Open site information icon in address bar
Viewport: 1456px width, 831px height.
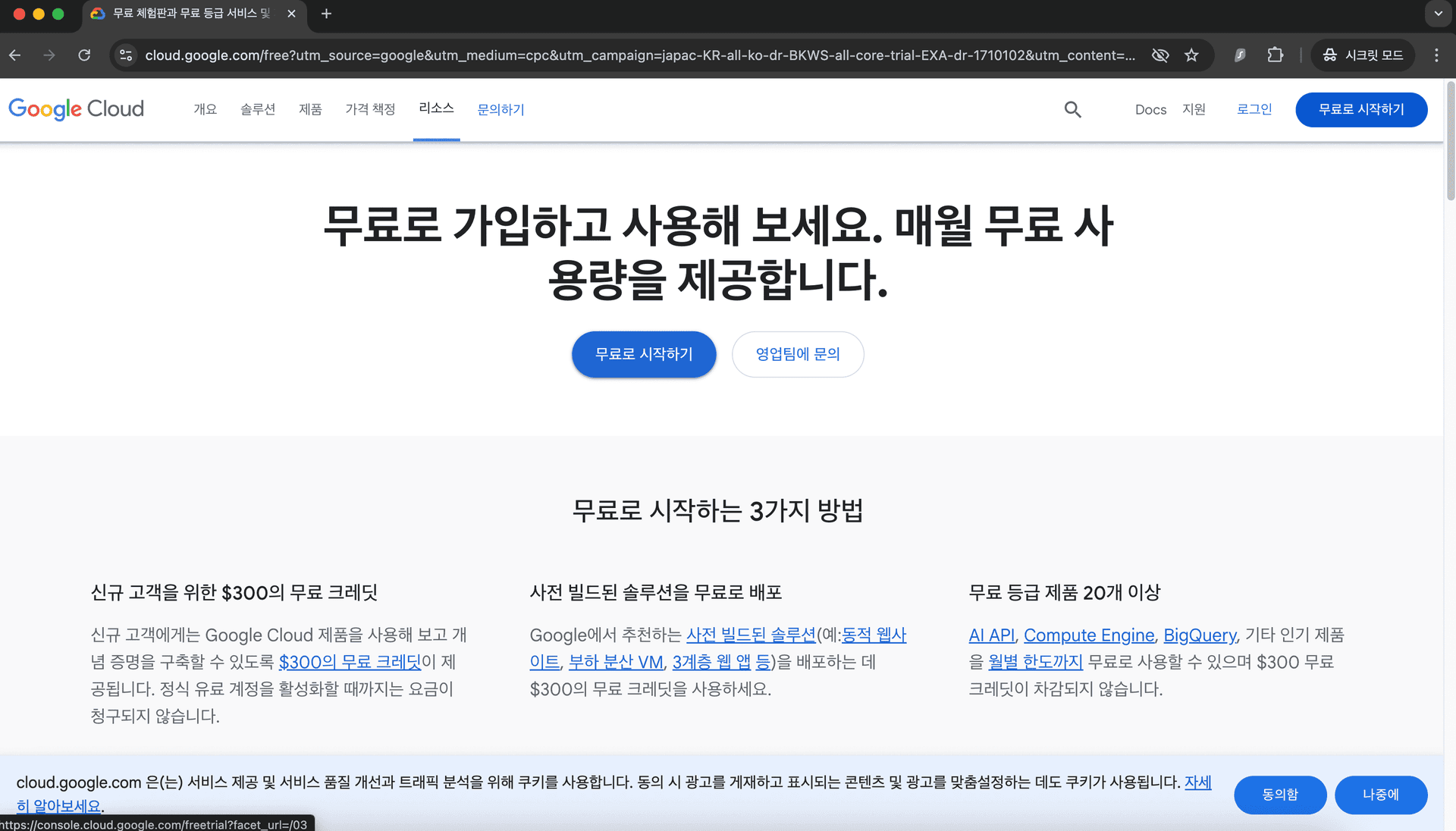(127, 55)
